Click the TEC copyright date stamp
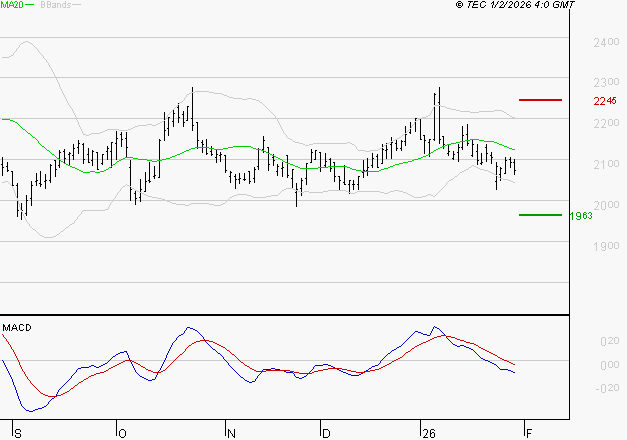627x440 pixels. (515, 5)
